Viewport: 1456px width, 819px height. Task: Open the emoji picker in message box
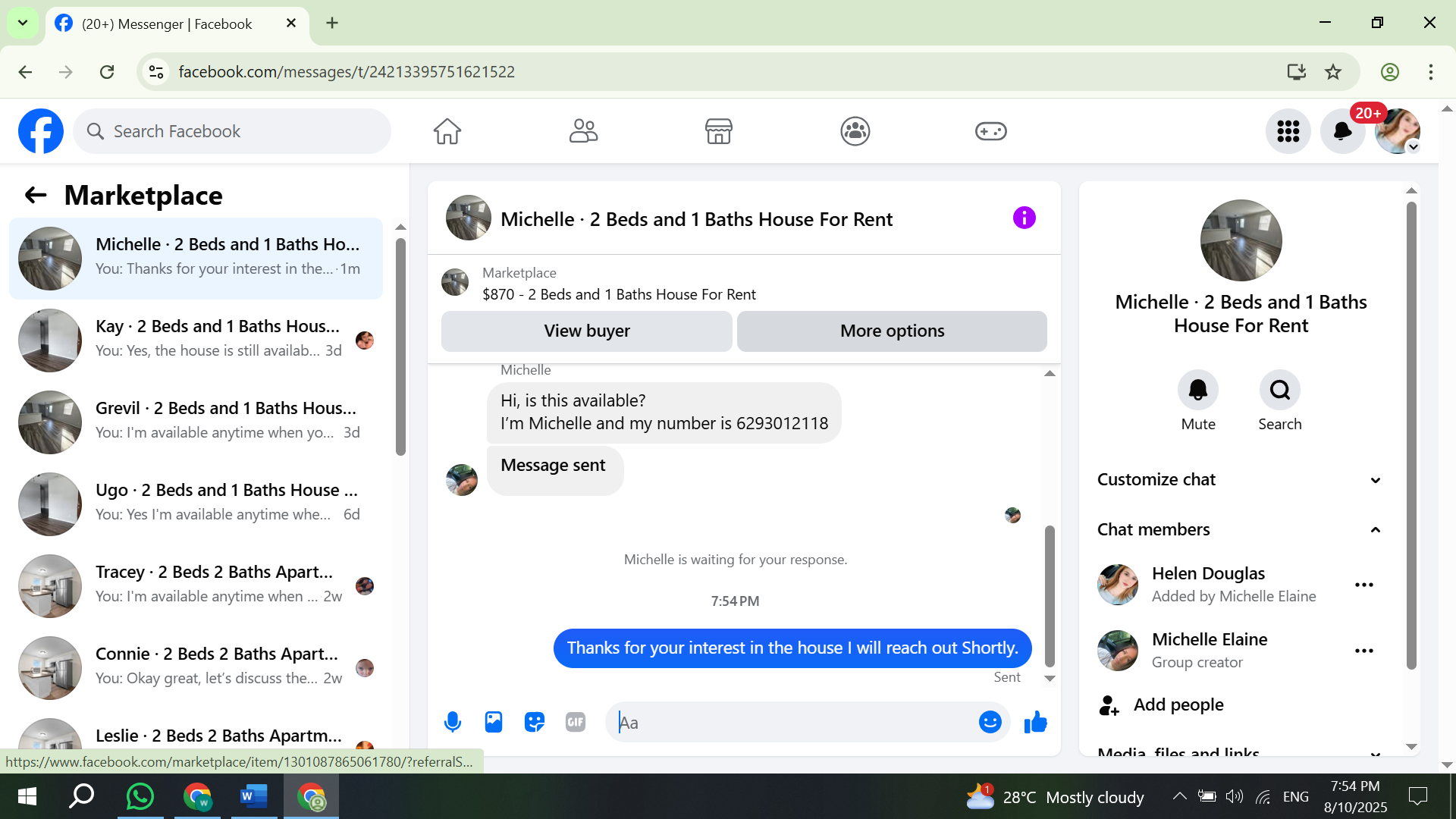click(x=990, y=722)
